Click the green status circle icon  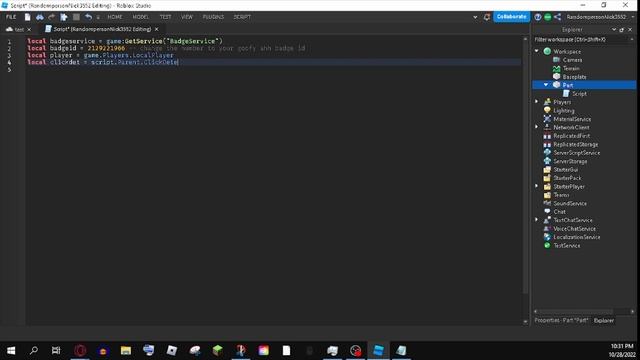[548, 17]
